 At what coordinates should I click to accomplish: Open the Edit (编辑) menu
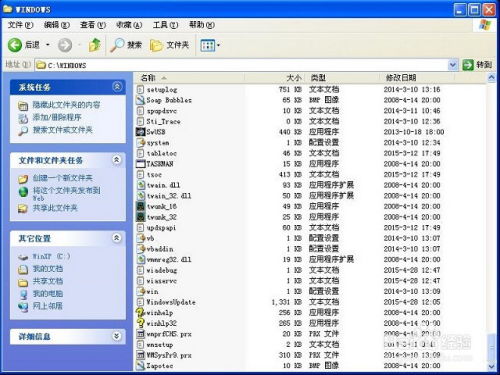coord(57,25)
